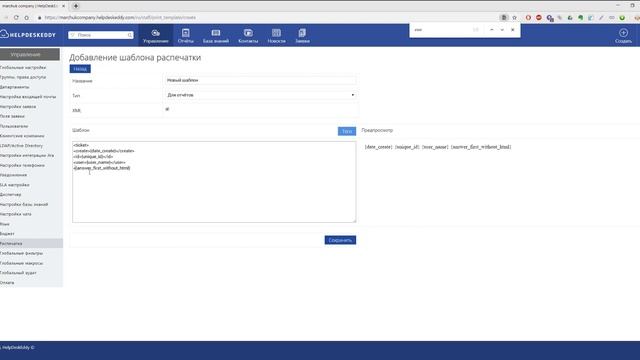Bookmark the page with the star icon
This screenshot has width=640, height=360.
[x=515, y=18]
